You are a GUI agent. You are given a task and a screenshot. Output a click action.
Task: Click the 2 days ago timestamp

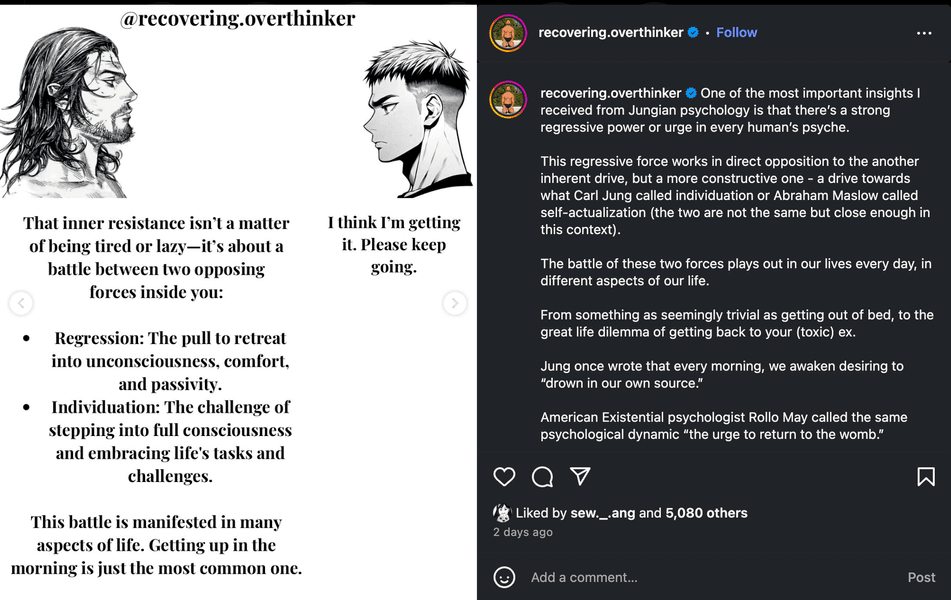(522, 532)
